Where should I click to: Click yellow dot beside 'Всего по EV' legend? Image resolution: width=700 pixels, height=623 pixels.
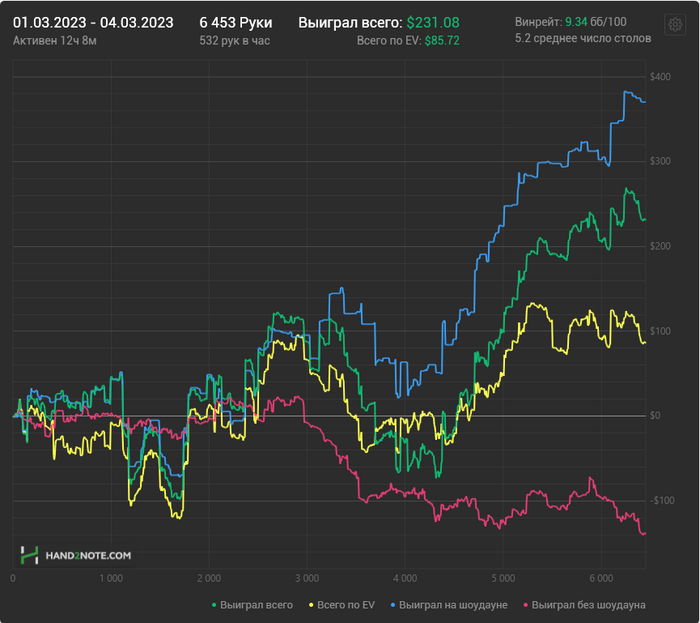[x=312, y=605]
